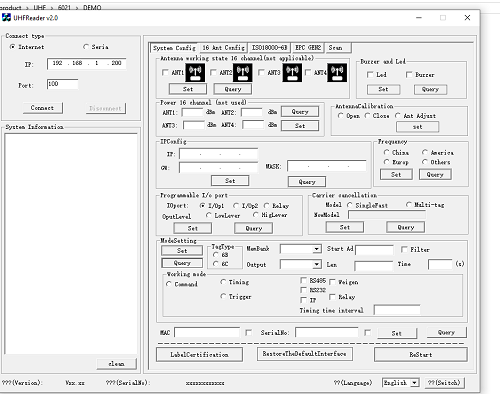The height and width of the screenshot is (394, 500).
Task: Click the ReStart button
Action: coord(421,355)
